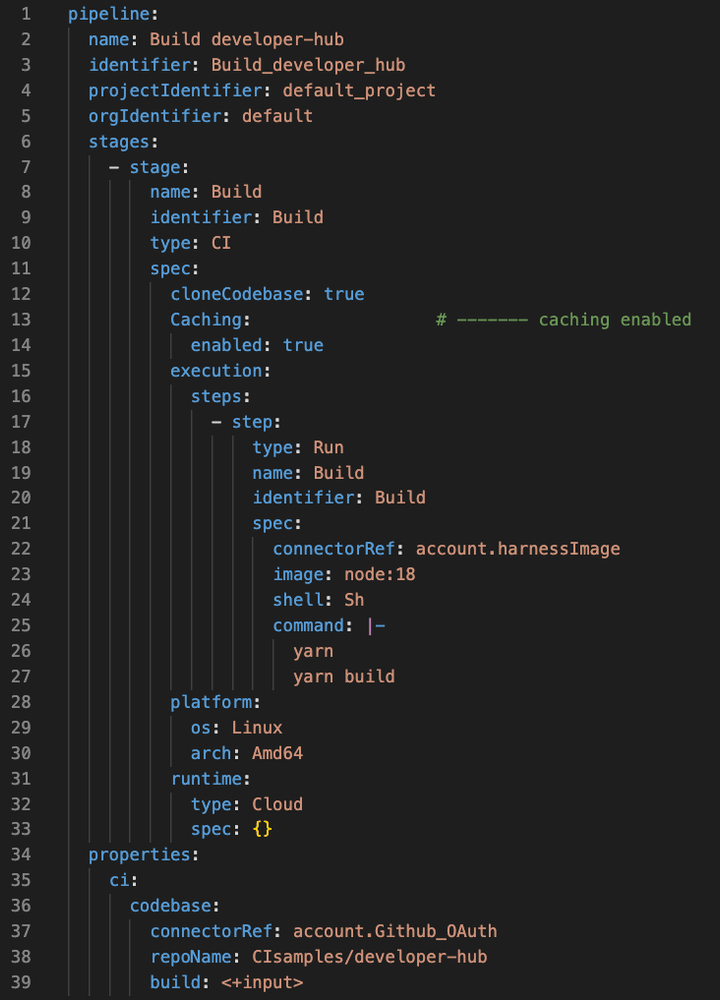This screenshot has height=1000, width=720.
Task: Click the "account.harnessImage" connector value
Action: [x=517, y=548]
